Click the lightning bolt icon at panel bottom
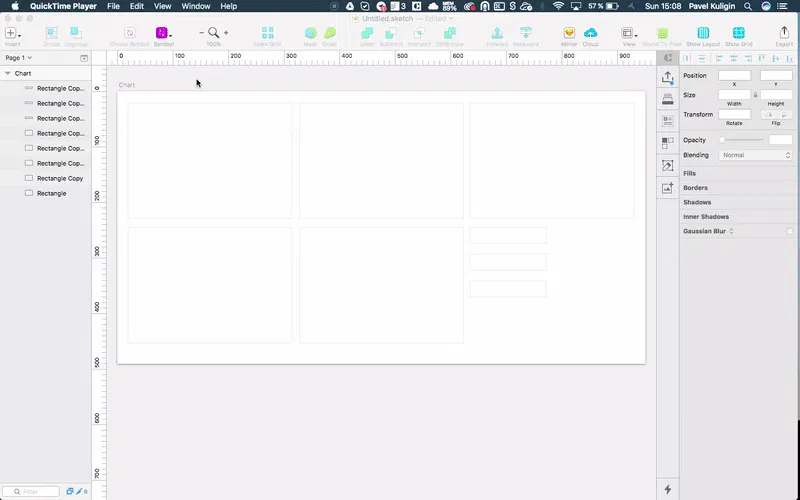The height and width of the screenshot is (500, 800). click(668, 489)
